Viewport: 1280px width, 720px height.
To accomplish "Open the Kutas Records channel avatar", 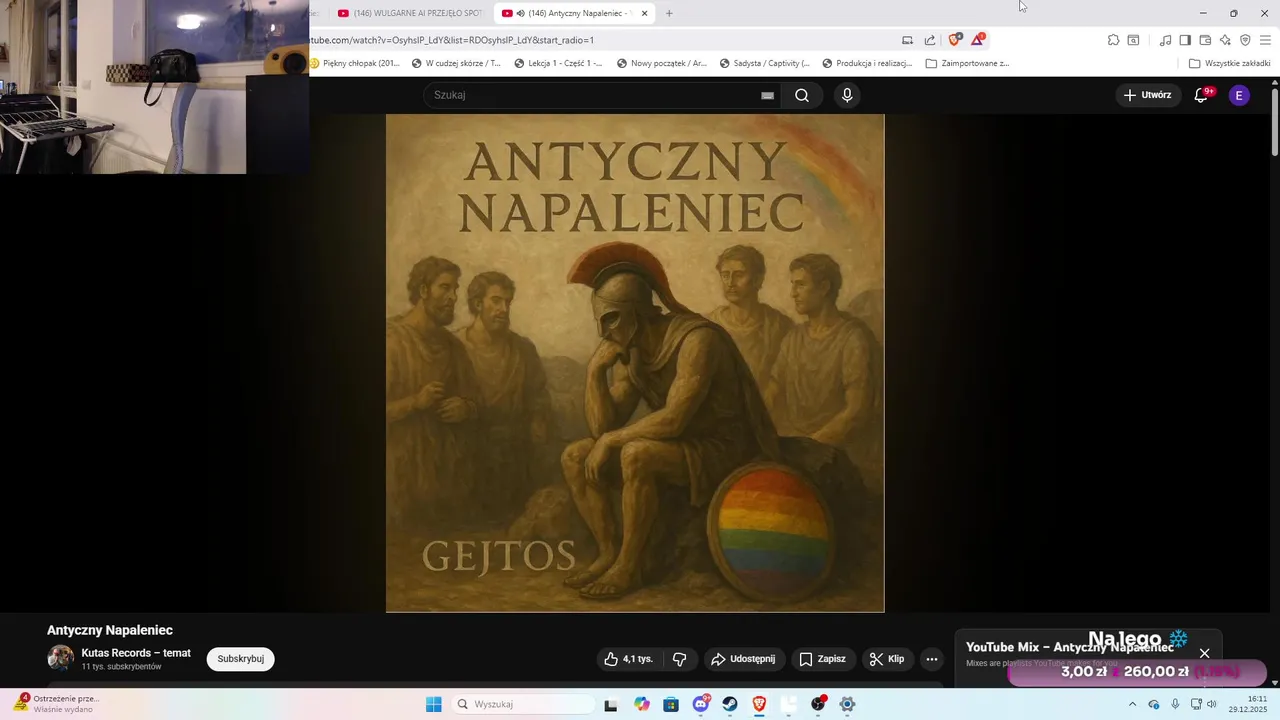I will 61,658.
